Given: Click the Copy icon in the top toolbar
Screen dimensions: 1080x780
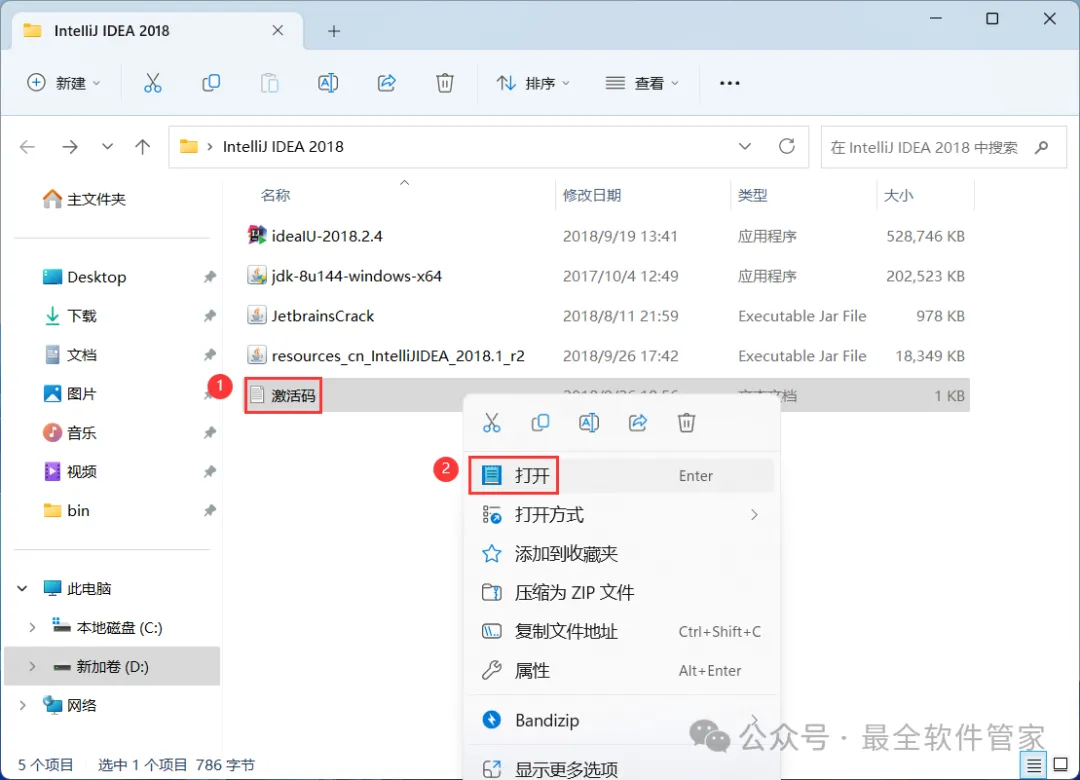Looking at the screenshot, I should point(211,83).
